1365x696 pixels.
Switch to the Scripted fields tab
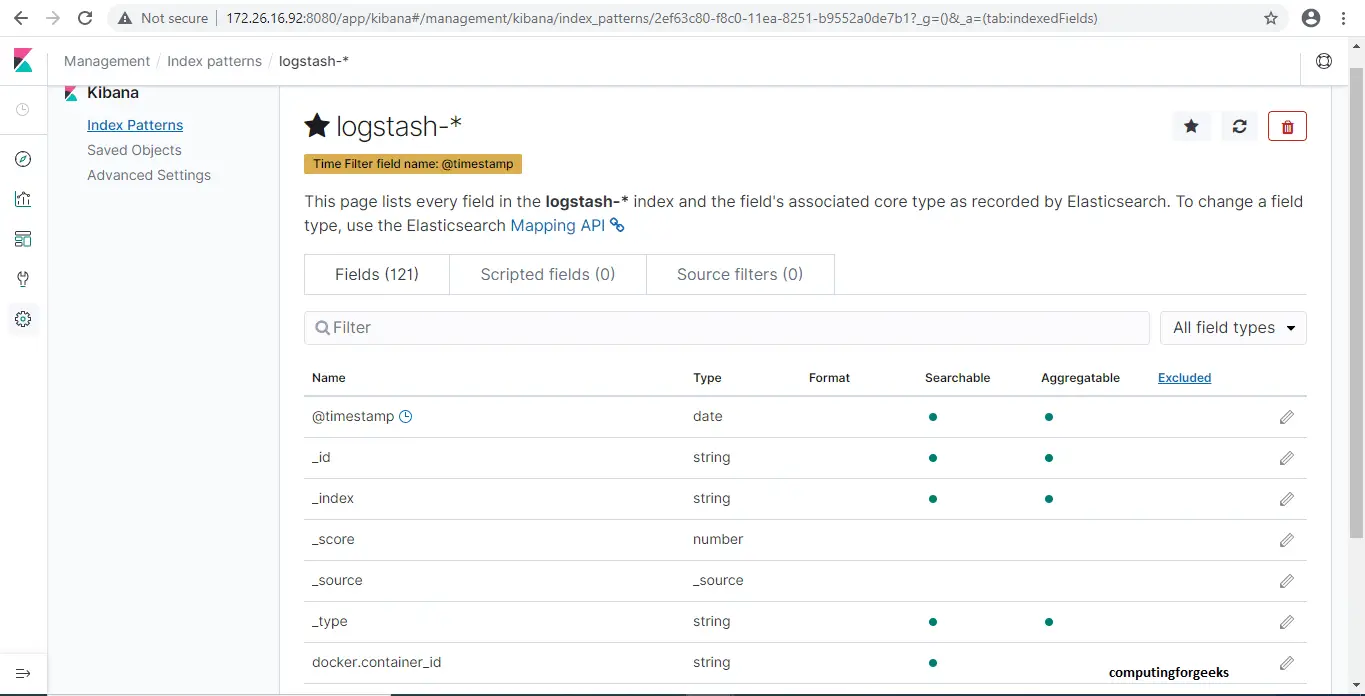(x=547, y=274)
